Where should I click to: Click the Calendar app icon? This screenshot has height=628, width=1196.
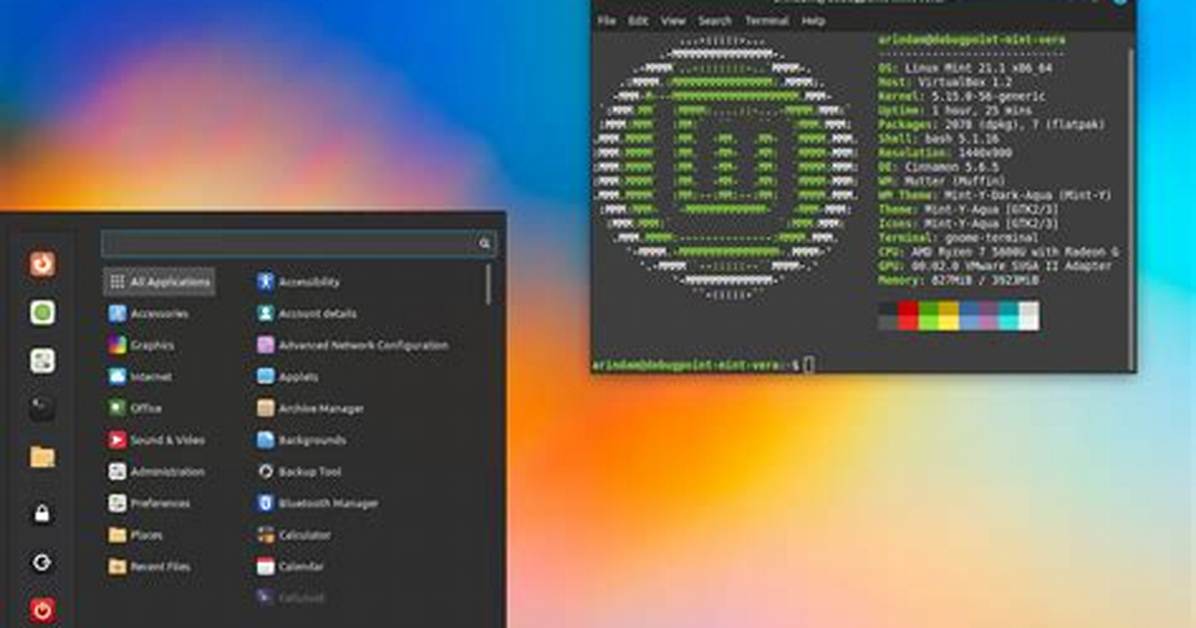pos(265,566)
